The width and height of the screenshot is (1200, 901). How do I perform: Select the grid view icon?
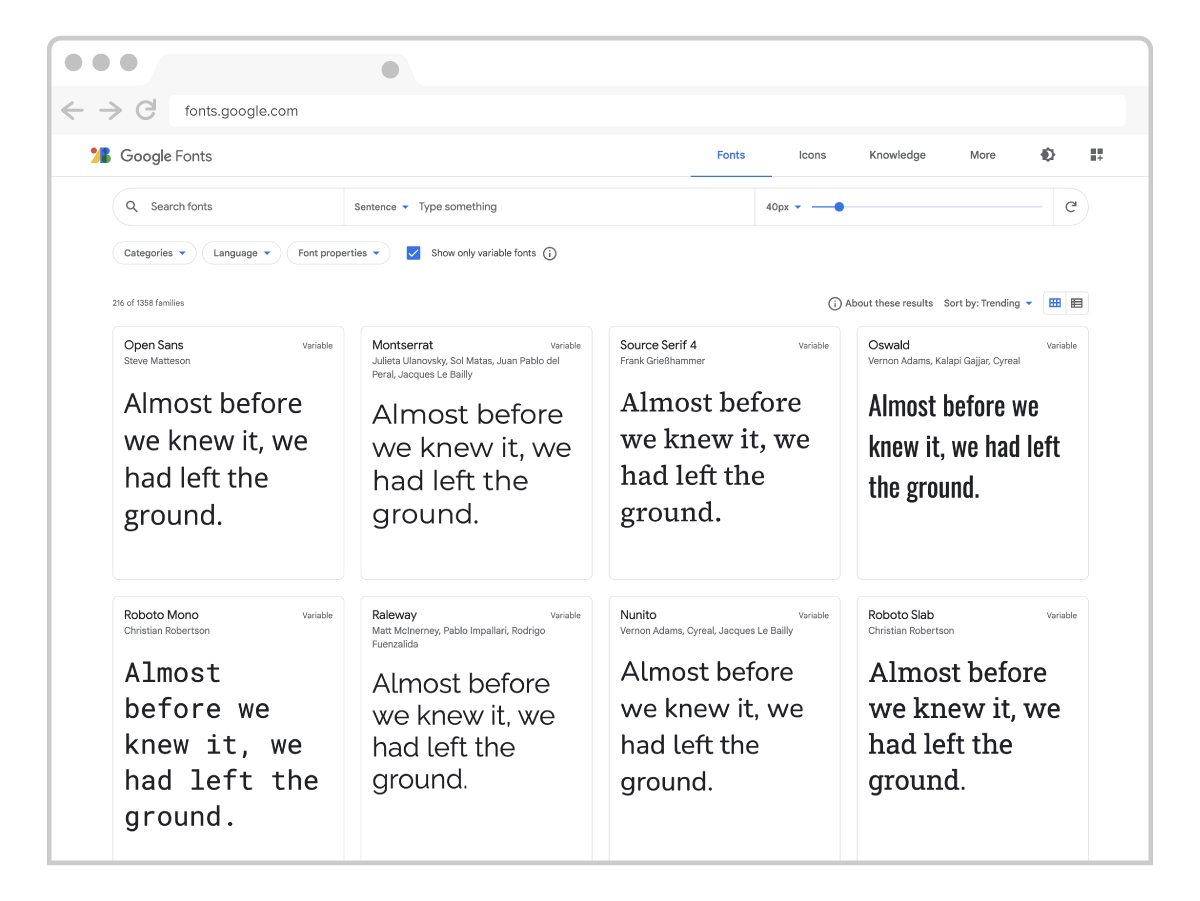click(x=1055, y=302)
